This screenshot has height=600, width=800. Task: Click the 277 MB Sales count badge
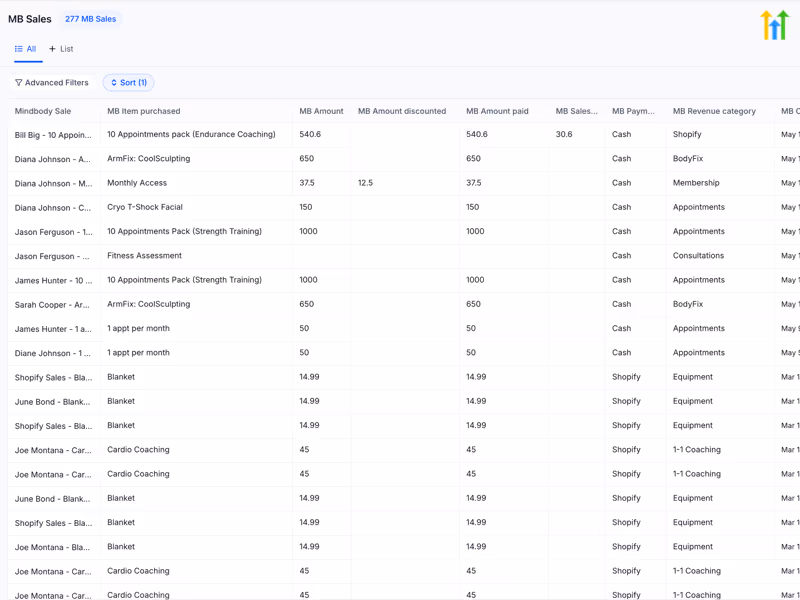click(x=90, y=19)
